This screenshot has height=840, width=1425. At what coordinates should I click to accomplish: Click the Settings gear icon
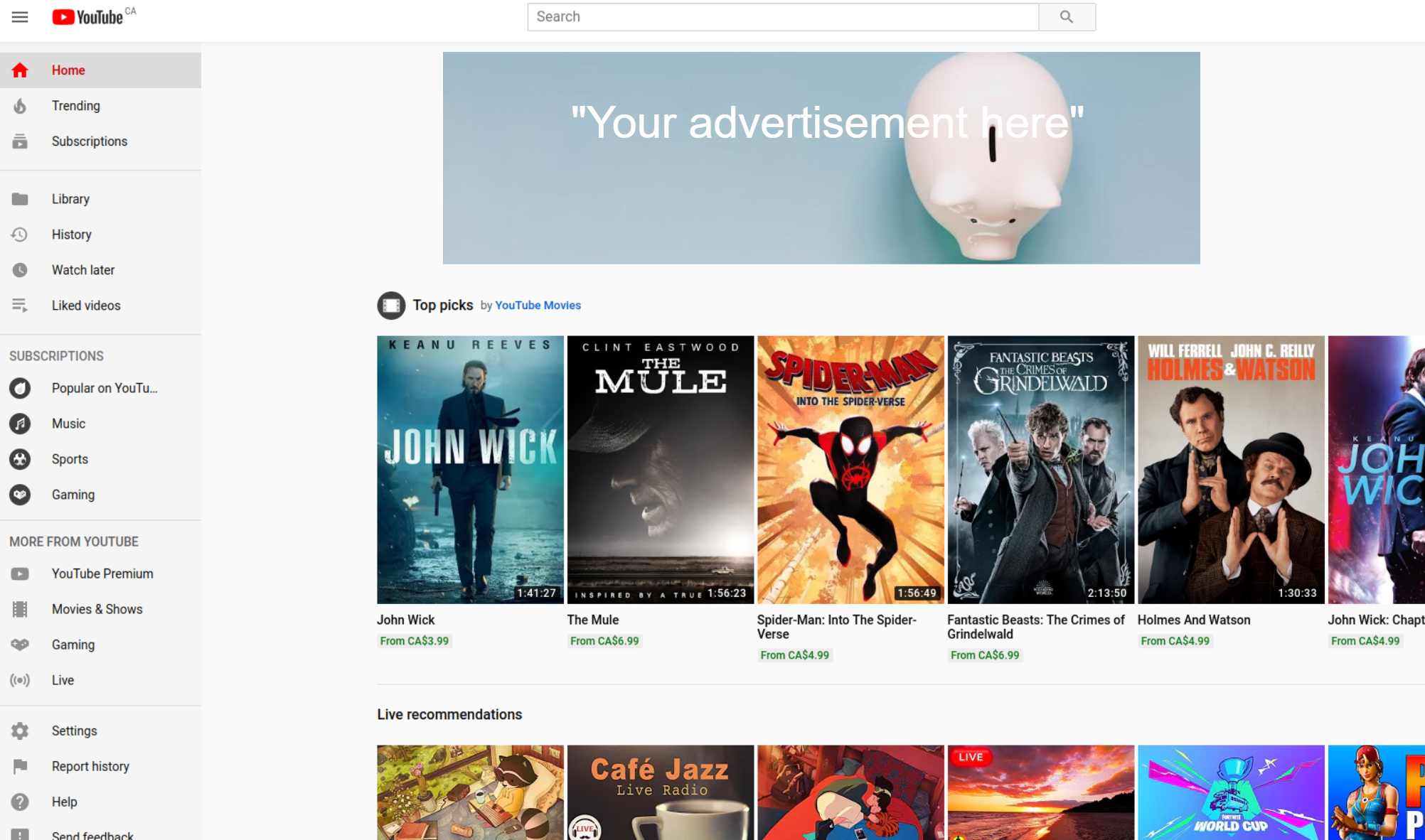[20, 731]
